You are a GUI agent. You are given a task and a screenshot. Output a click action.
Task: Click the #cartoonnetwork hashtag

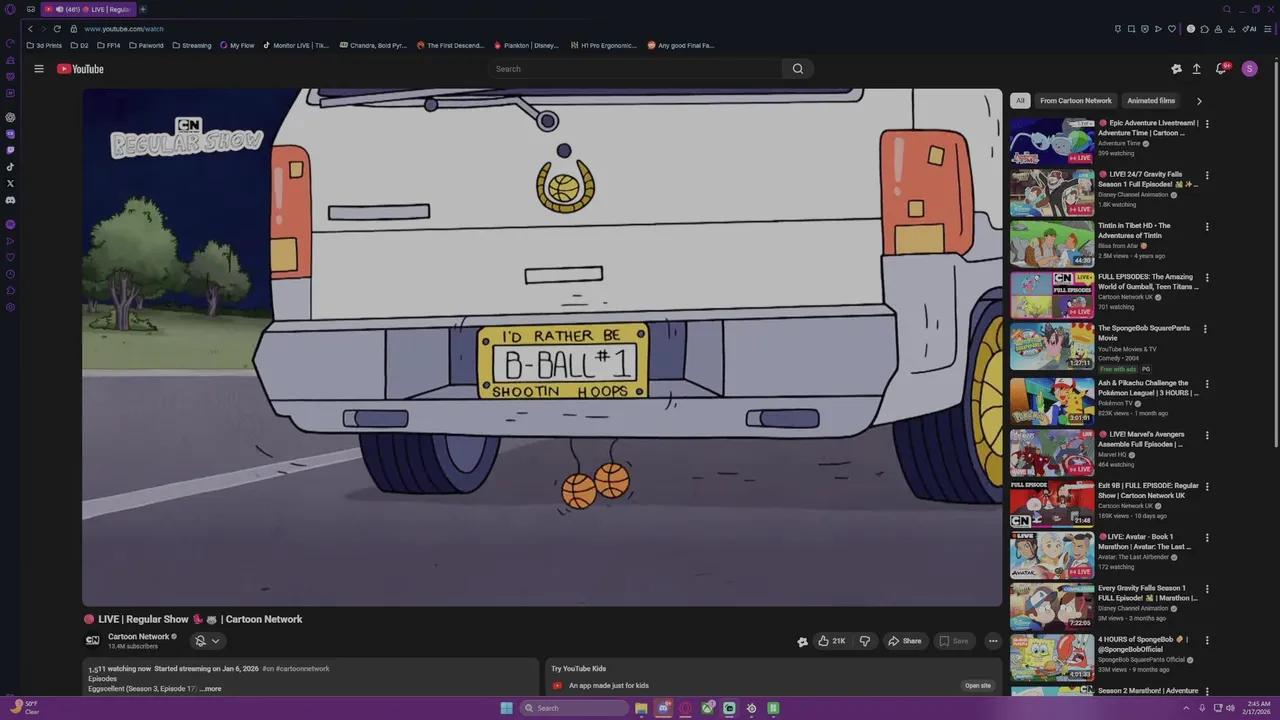click(x=302, y=669)
